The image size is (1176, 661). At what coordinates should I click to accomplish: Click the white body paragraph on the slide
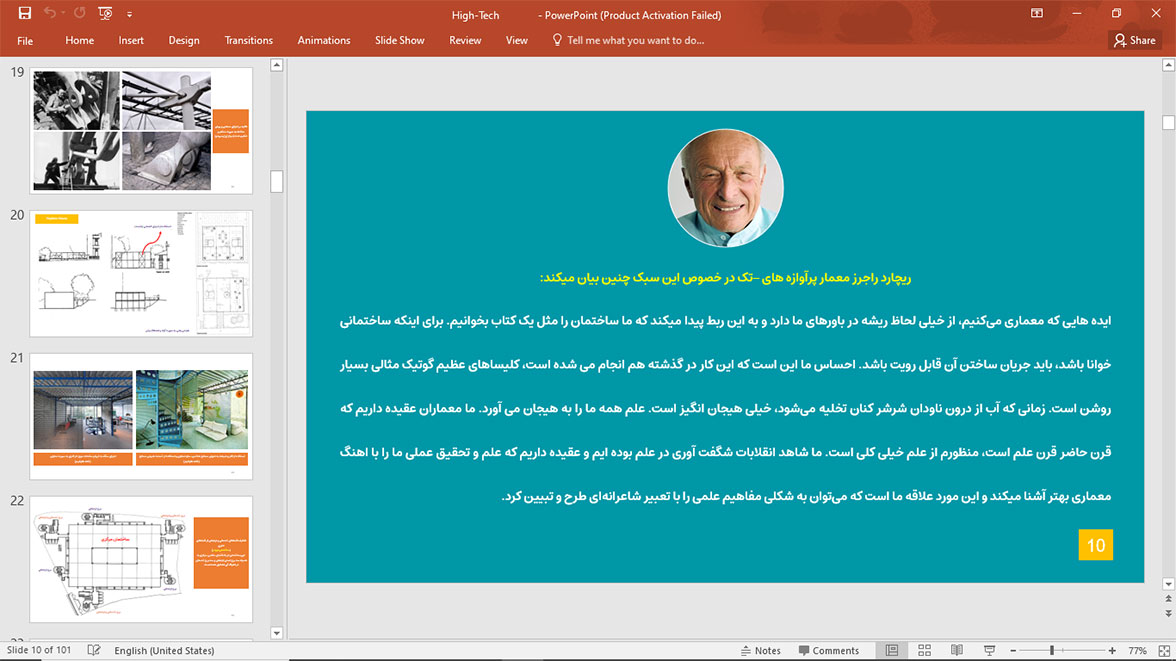[725, 408]
